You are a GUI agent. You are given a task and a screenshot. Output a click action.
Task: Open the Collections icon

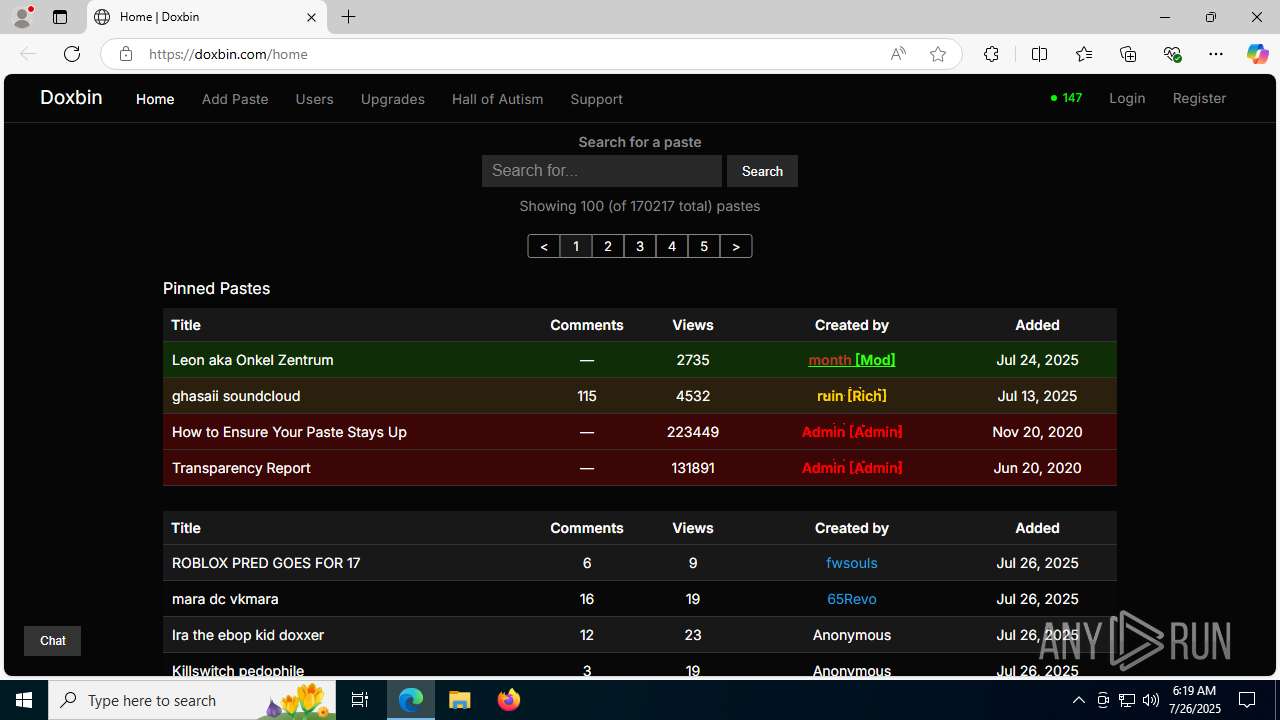(x=1128, y=54)
